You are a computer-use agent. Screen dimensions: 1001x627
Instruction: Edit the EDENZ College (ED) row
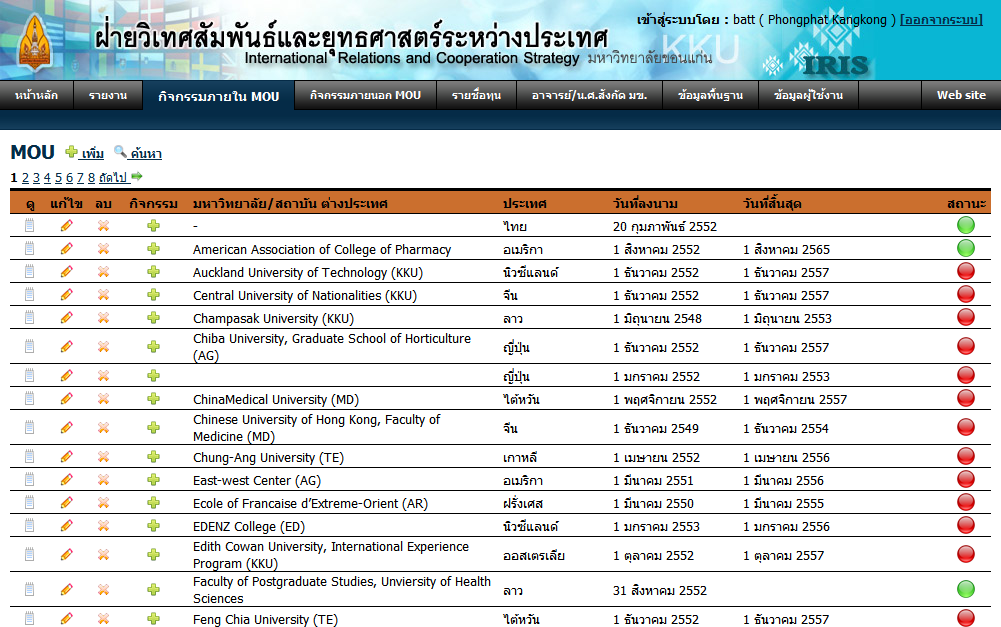(66, 525)
